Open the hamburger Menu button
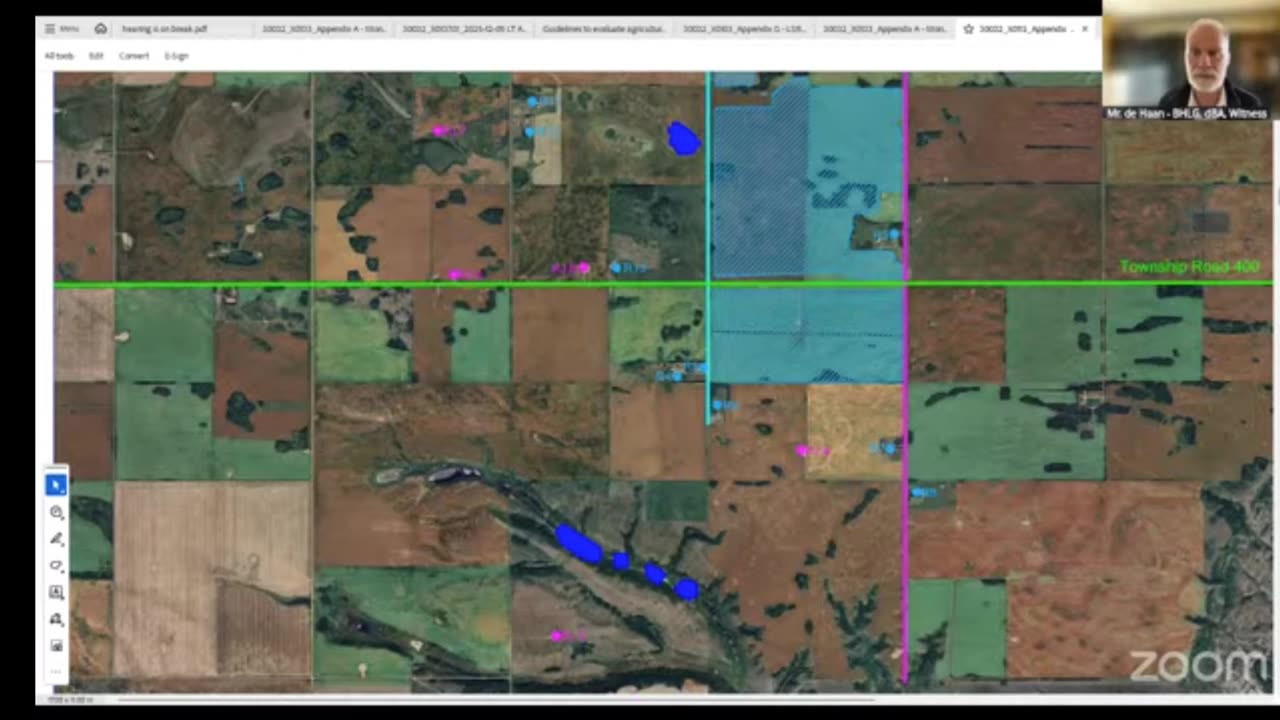This screenshot has width=1280, height=720. 62,29
